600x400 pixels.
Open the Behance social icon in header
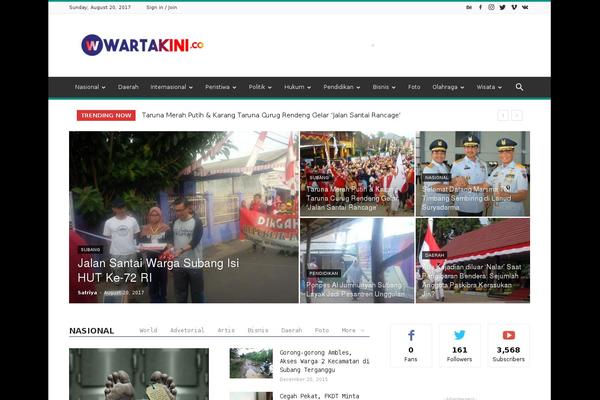[469, 7]
